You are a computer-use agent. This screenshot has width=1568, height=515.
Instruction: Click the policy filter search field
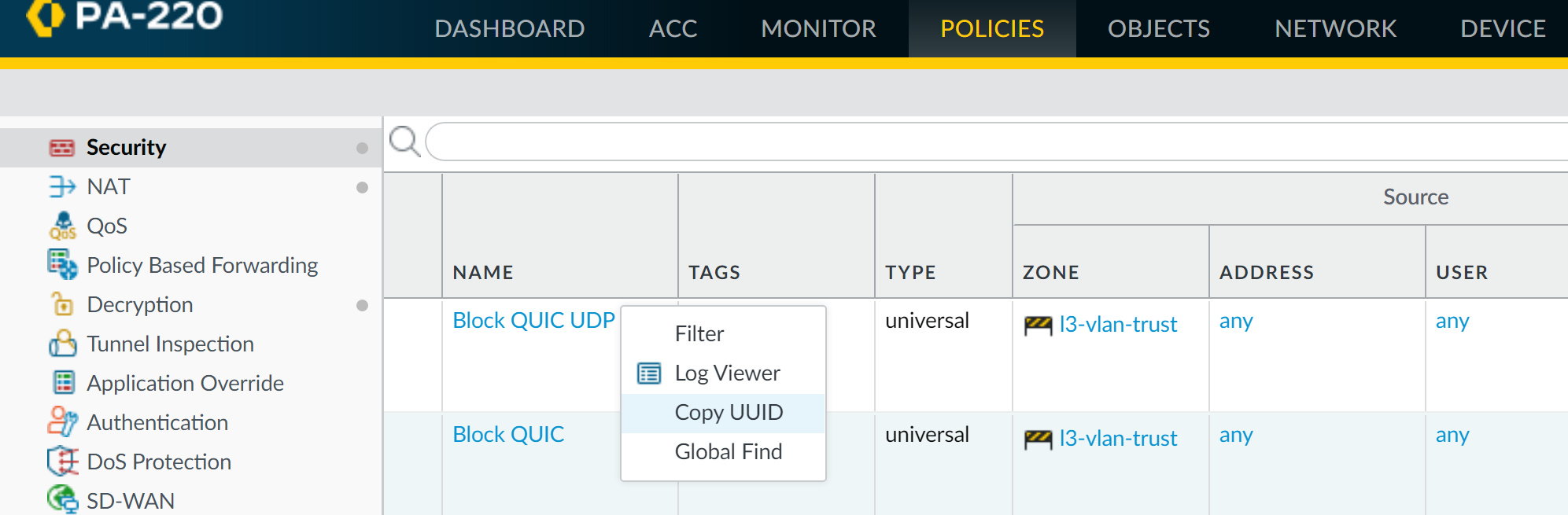click(991, 142)
